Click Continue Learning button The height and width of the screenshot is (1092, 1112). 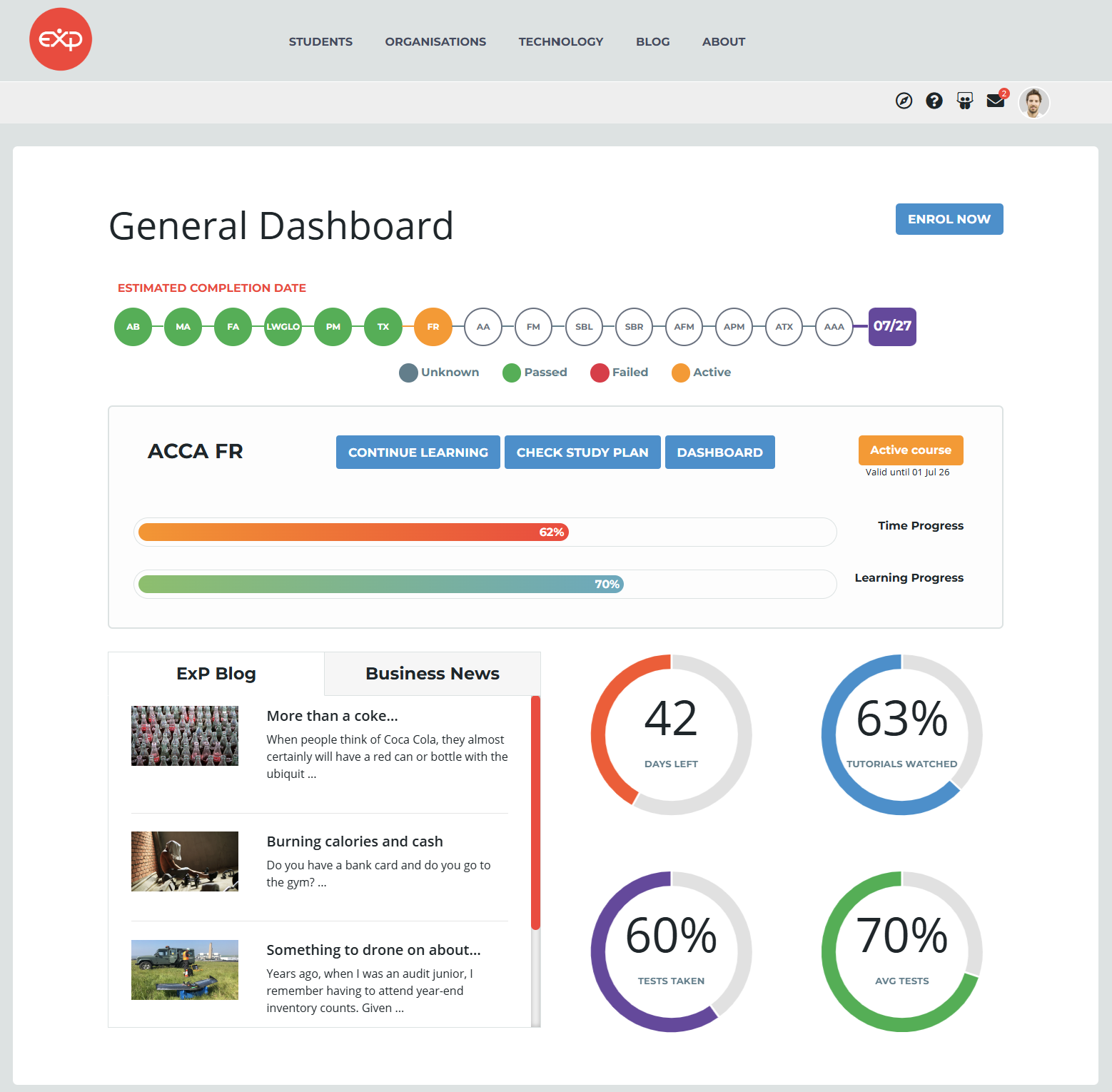pos(418,453)
